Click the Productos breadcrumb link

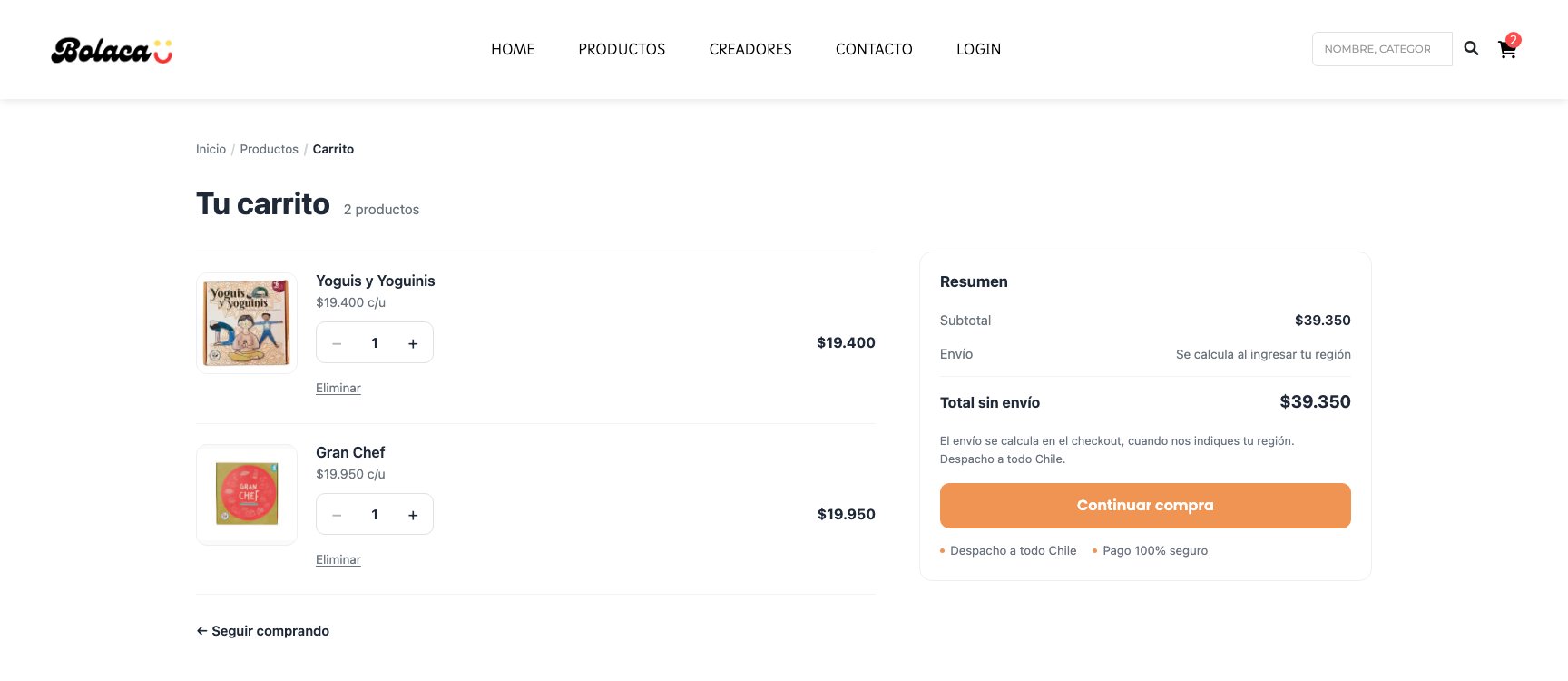(x=269, y=149)
